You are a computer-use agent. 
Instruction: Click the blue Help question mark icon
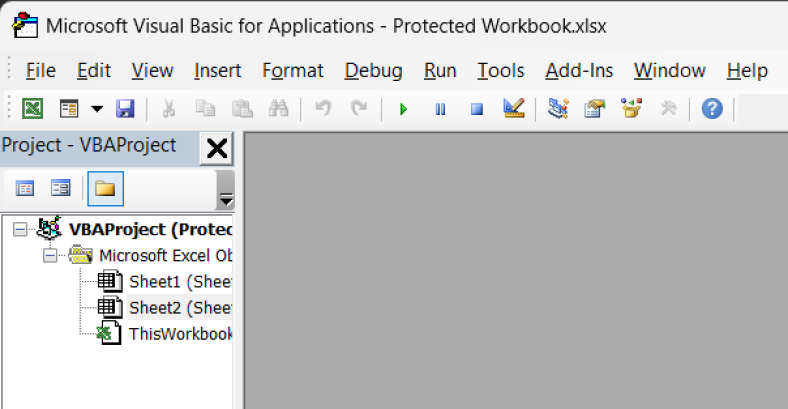pos(711,108)
